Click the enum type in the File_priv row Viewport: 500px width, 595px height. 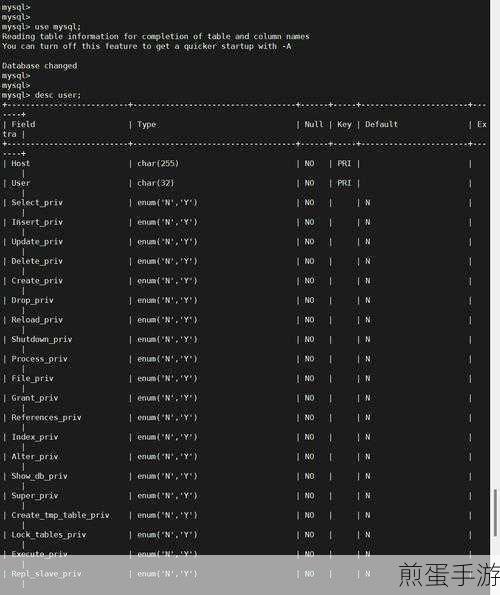coord(167,379)
